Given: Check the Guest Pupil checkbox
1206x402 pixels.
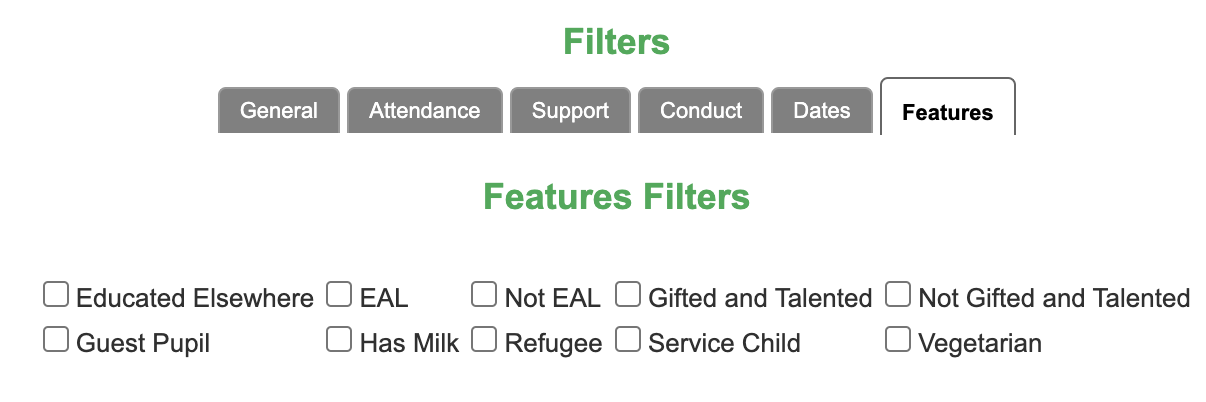Looking at the screenshot, I should pyautogui.click(x=56, y=340).
